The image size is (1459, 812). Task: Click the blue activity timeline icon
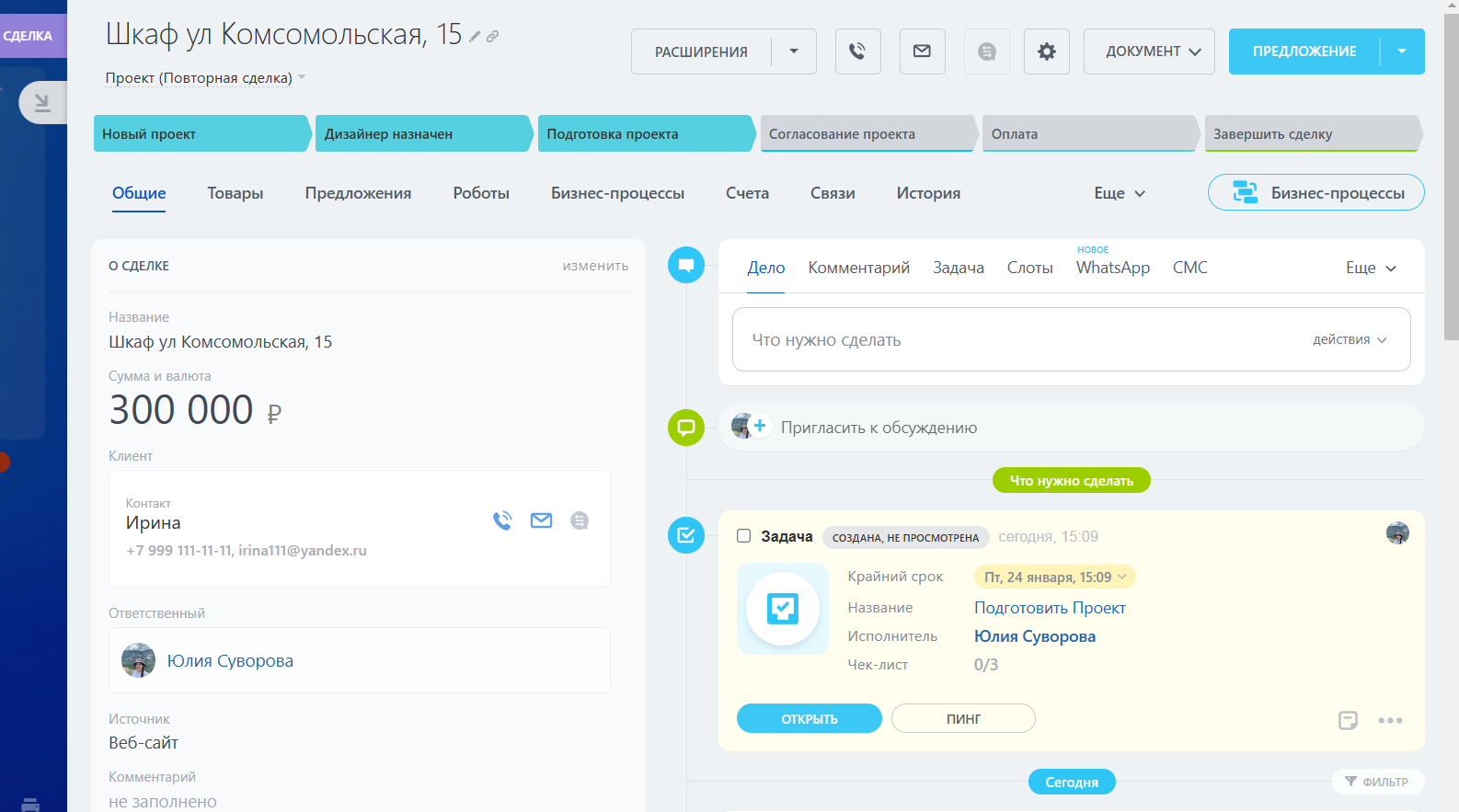[x=686, y=265]
